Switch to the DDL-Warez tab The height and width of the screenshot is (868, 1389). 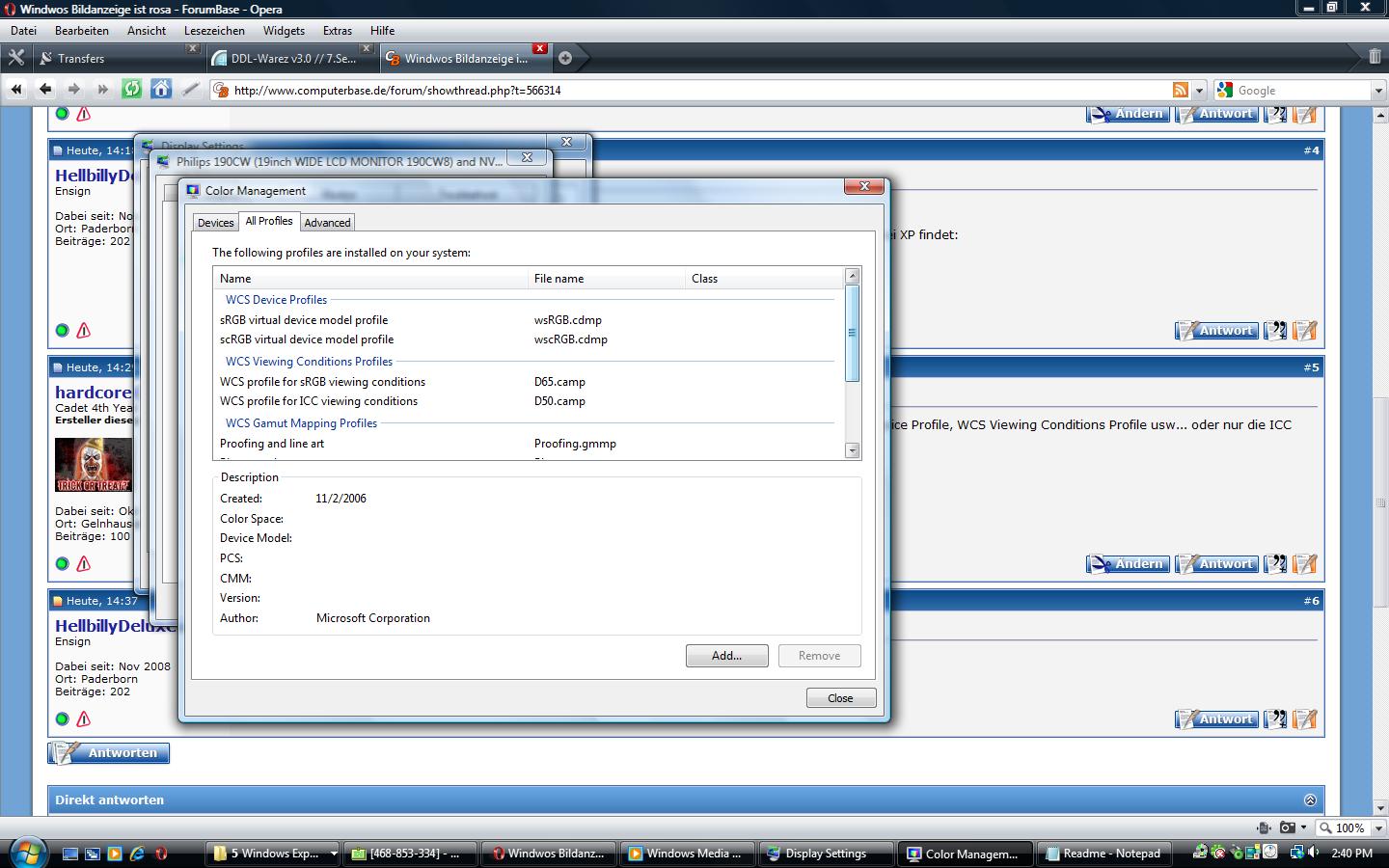coord(291,58)
